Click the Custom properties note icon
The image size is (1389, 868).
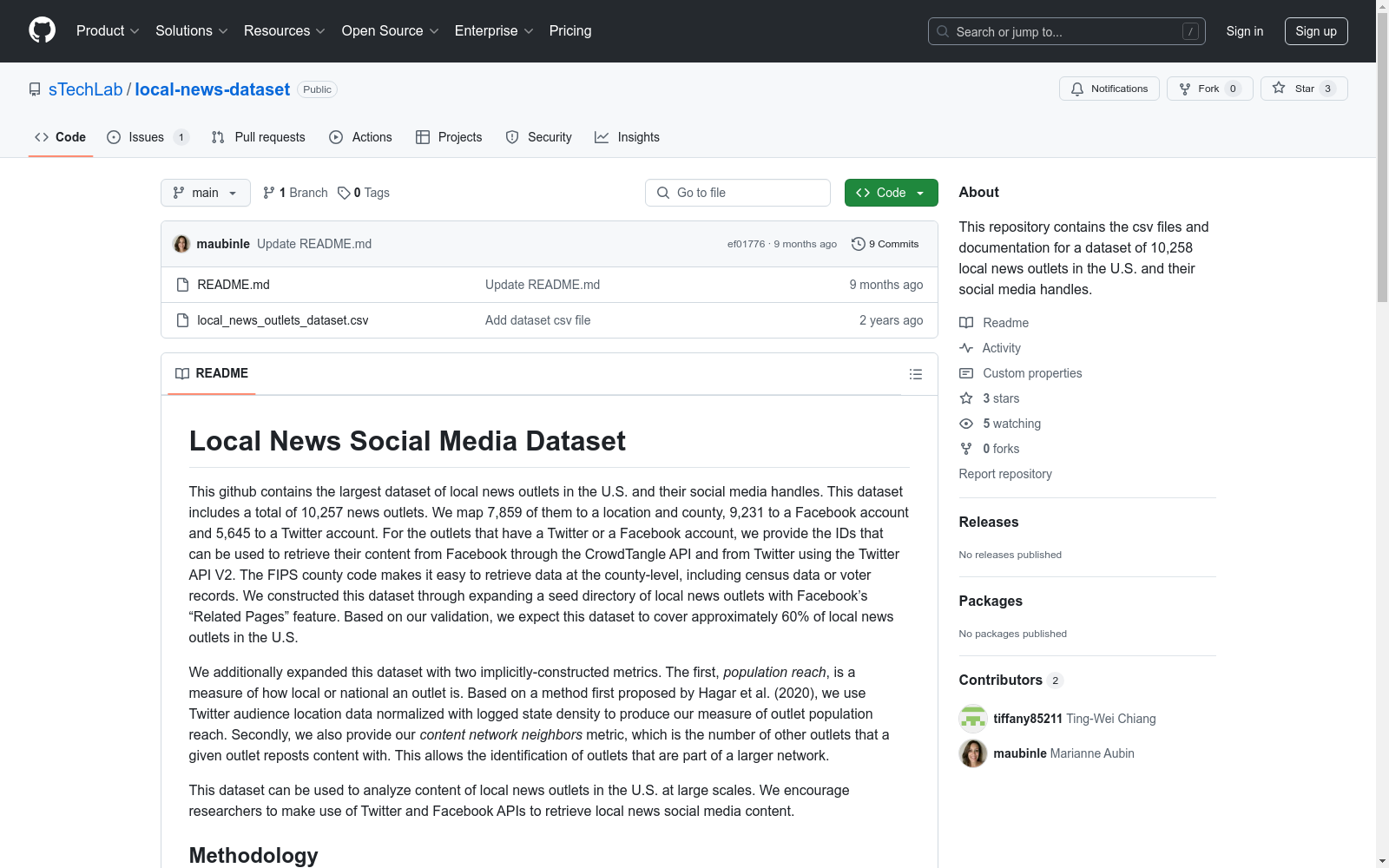pos(966,373)
